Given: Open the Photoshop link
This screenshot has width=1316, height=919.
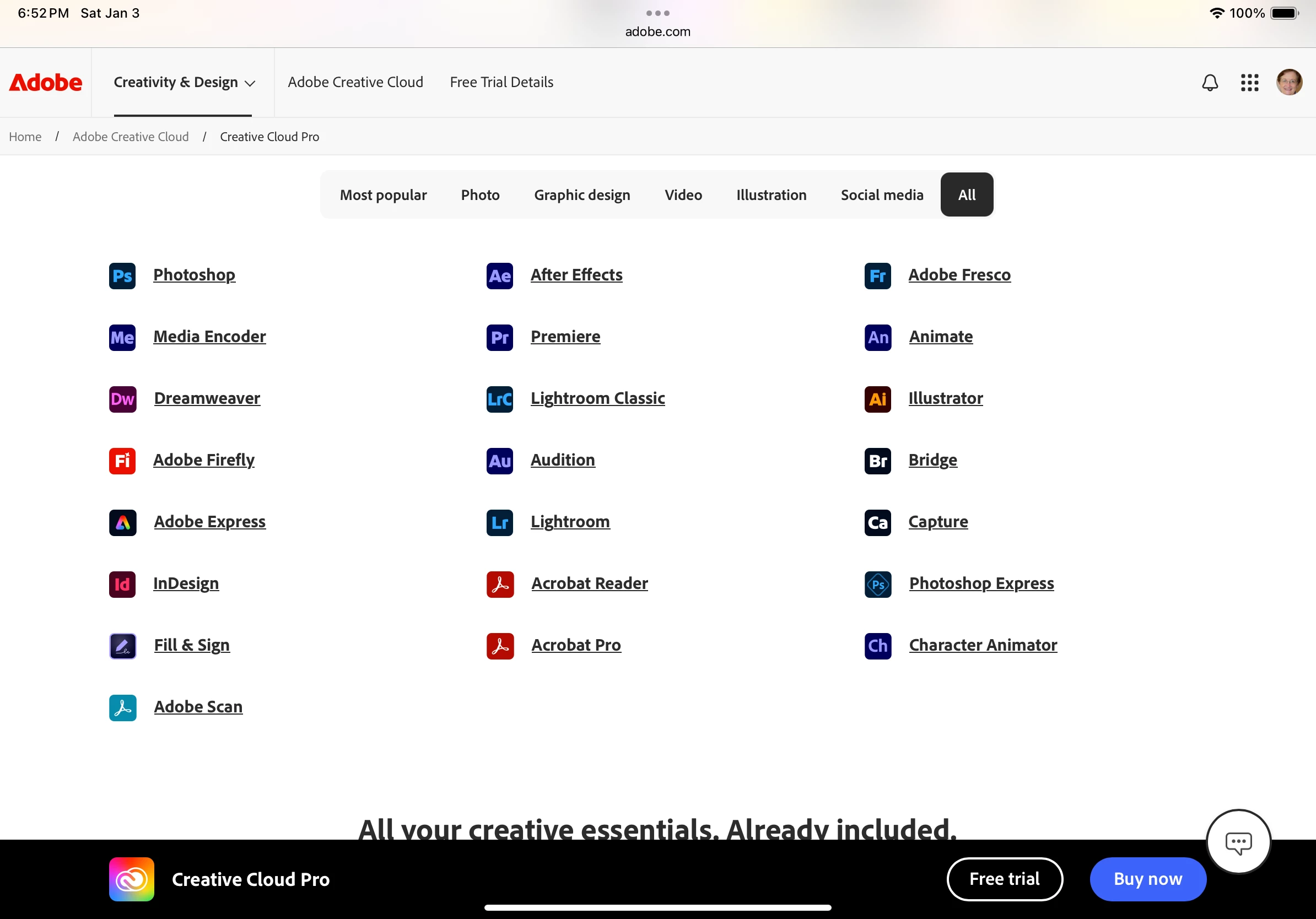Looking at the screenshot, I should pyautogui.click(x=195, y=275).
